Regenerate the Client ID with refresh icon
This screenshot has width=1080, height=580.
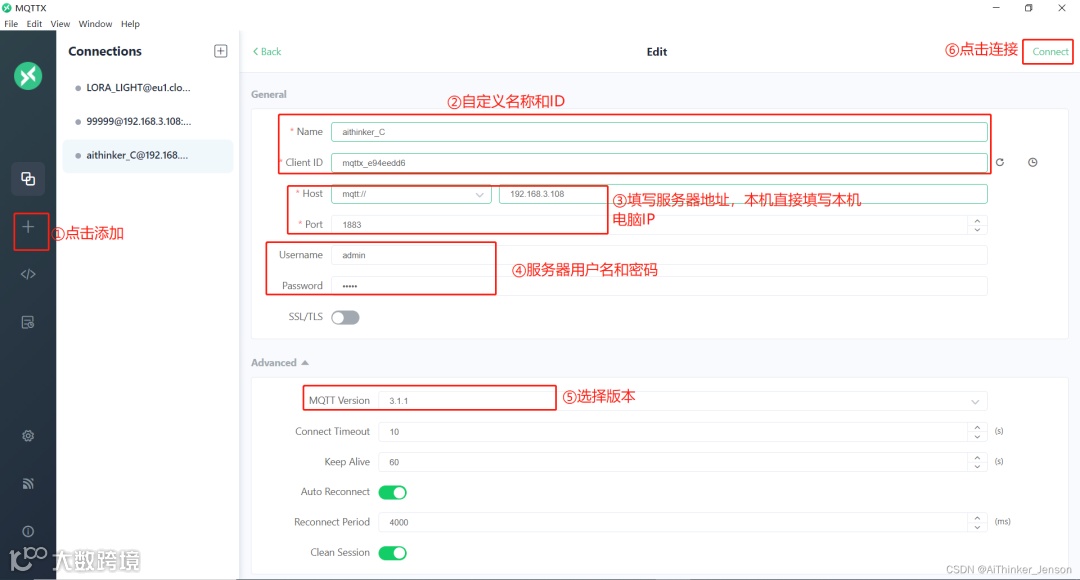pos(1000,163)
